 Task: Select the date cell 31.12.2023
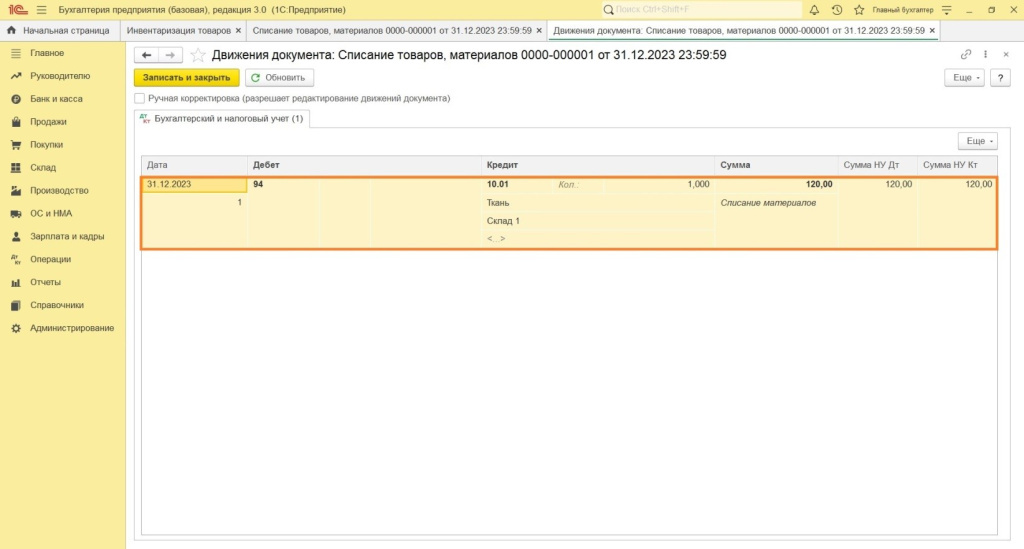click(195, 185)
